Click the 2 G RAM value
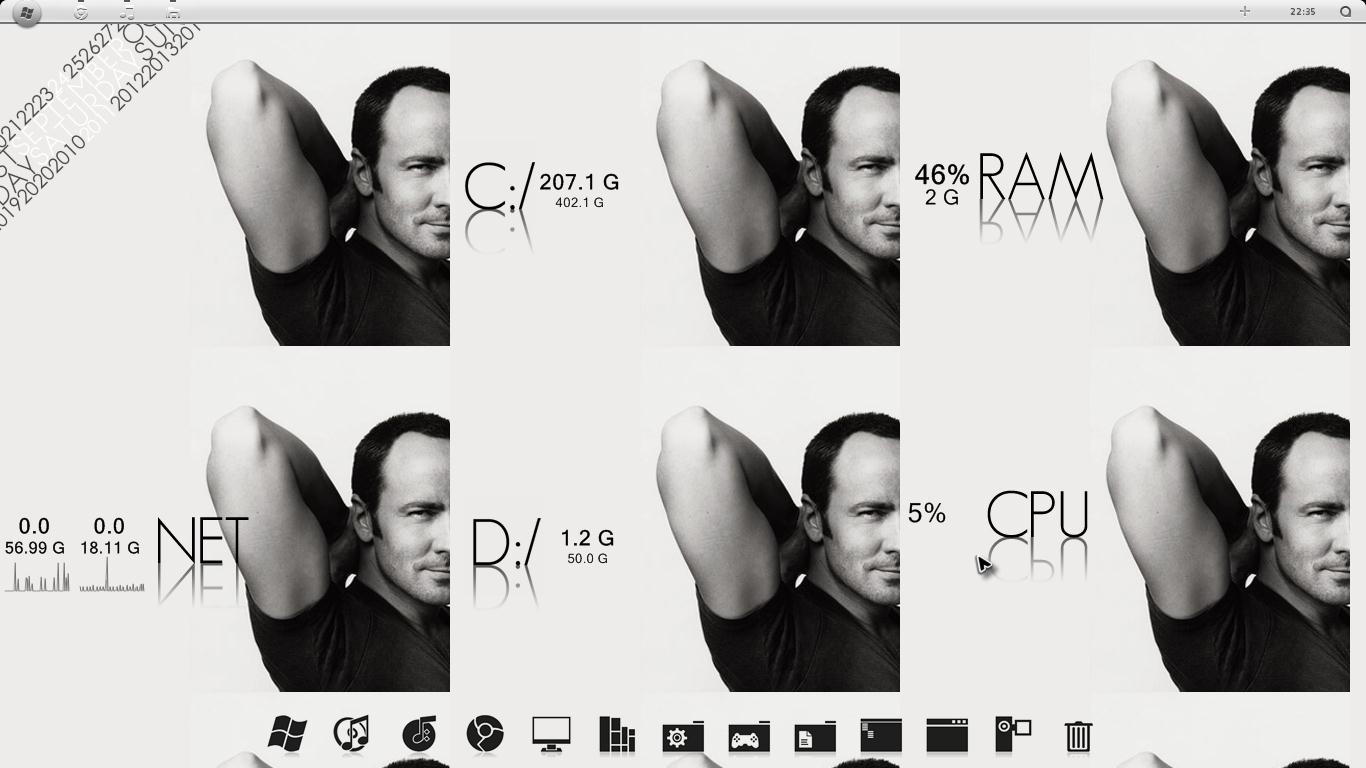Viewport: 1366px width, 768px height. pos(942,198)
